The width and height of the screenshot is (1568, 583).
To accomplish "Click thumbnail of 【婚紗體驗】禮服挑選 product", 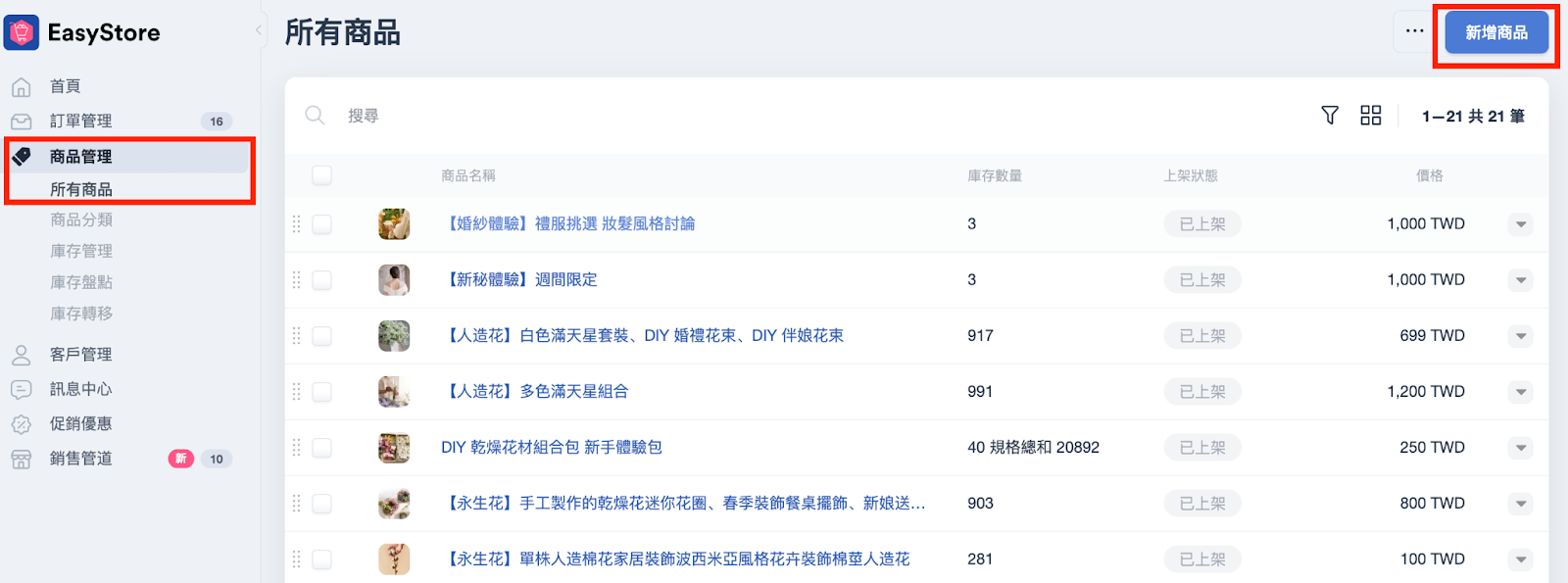I will pyautogui.click(x=394, y=224).
